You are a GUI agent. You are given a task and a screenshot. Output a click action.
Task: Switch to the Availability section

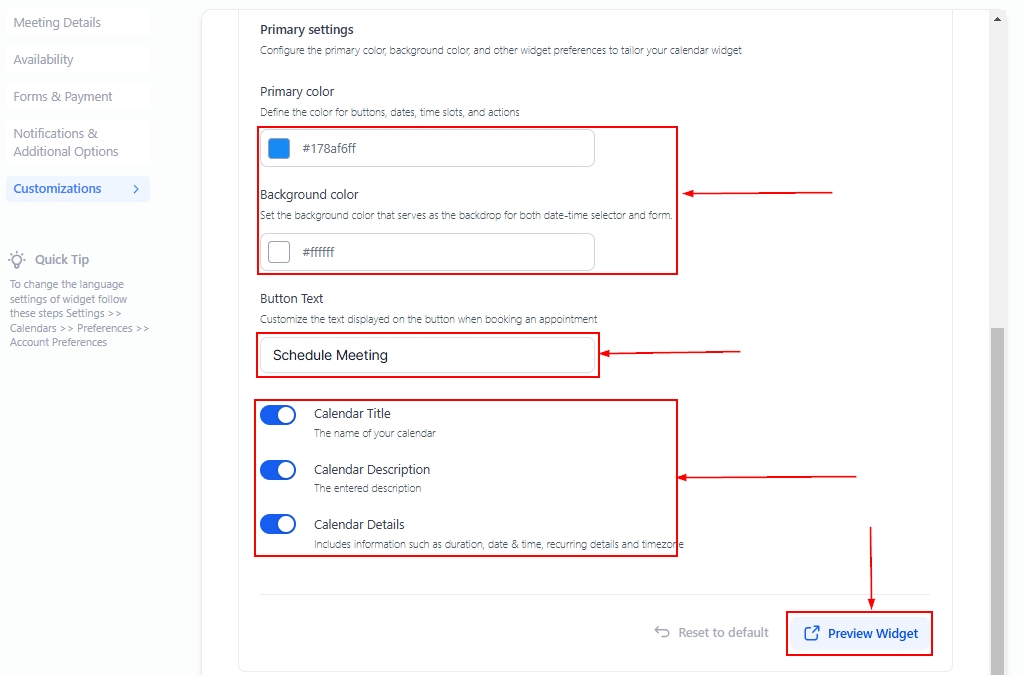point(43,60)
